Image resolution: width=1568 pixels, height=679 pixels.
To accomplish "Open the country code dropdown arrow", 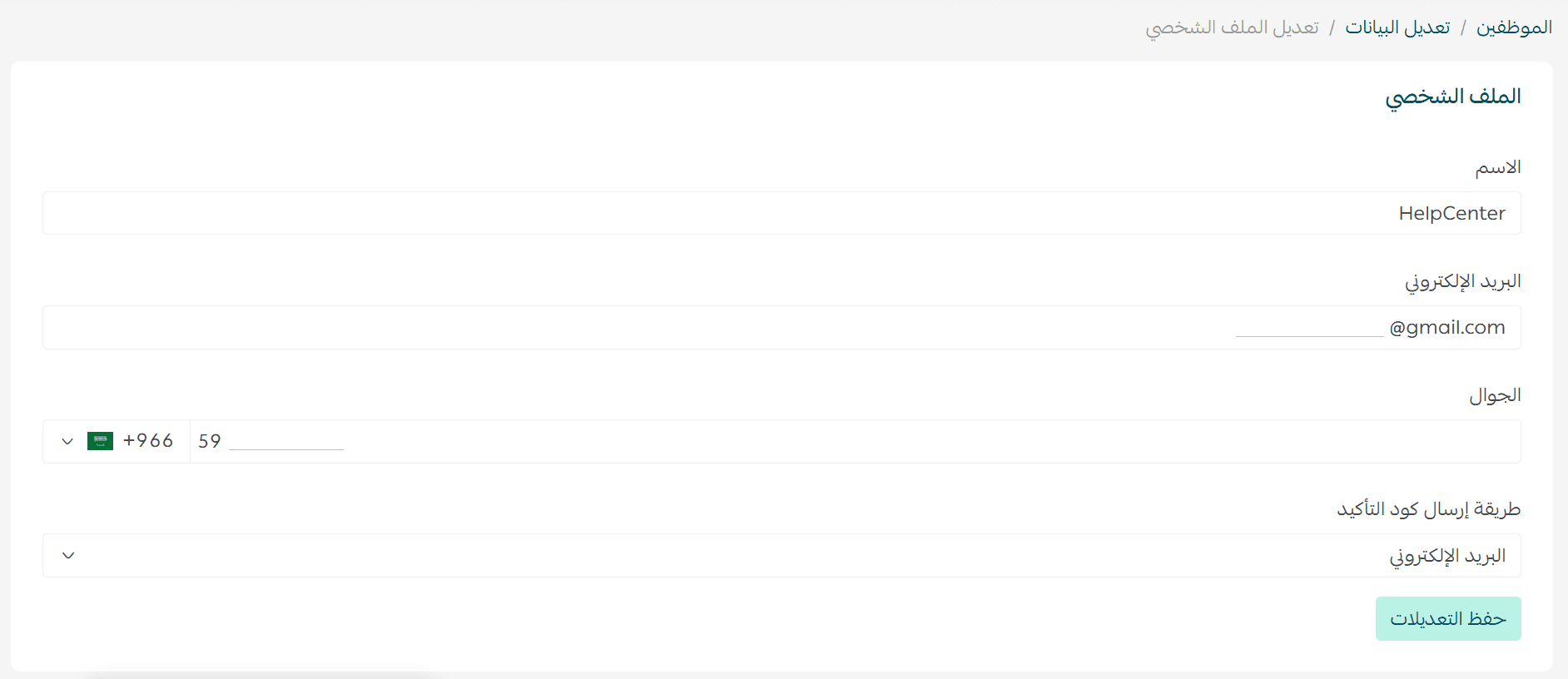I will coord(67,441).
